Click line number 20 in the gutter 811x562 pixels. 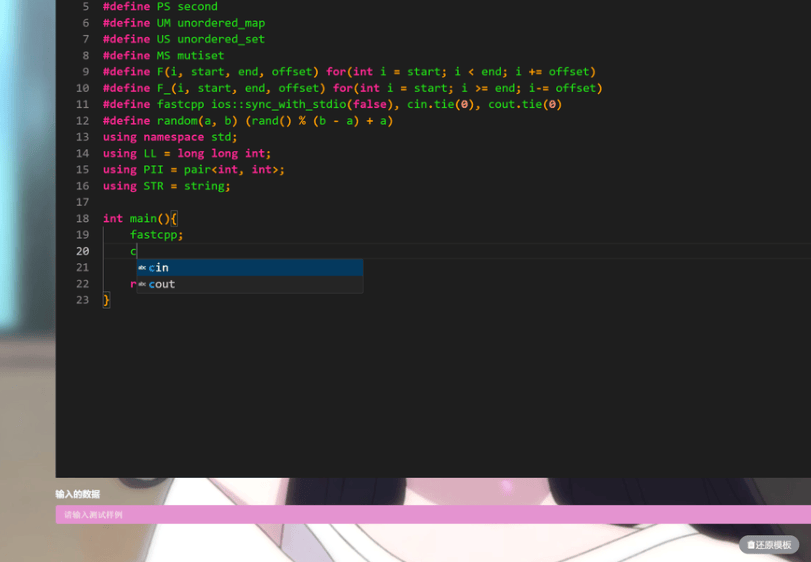(x=82, y=251)
